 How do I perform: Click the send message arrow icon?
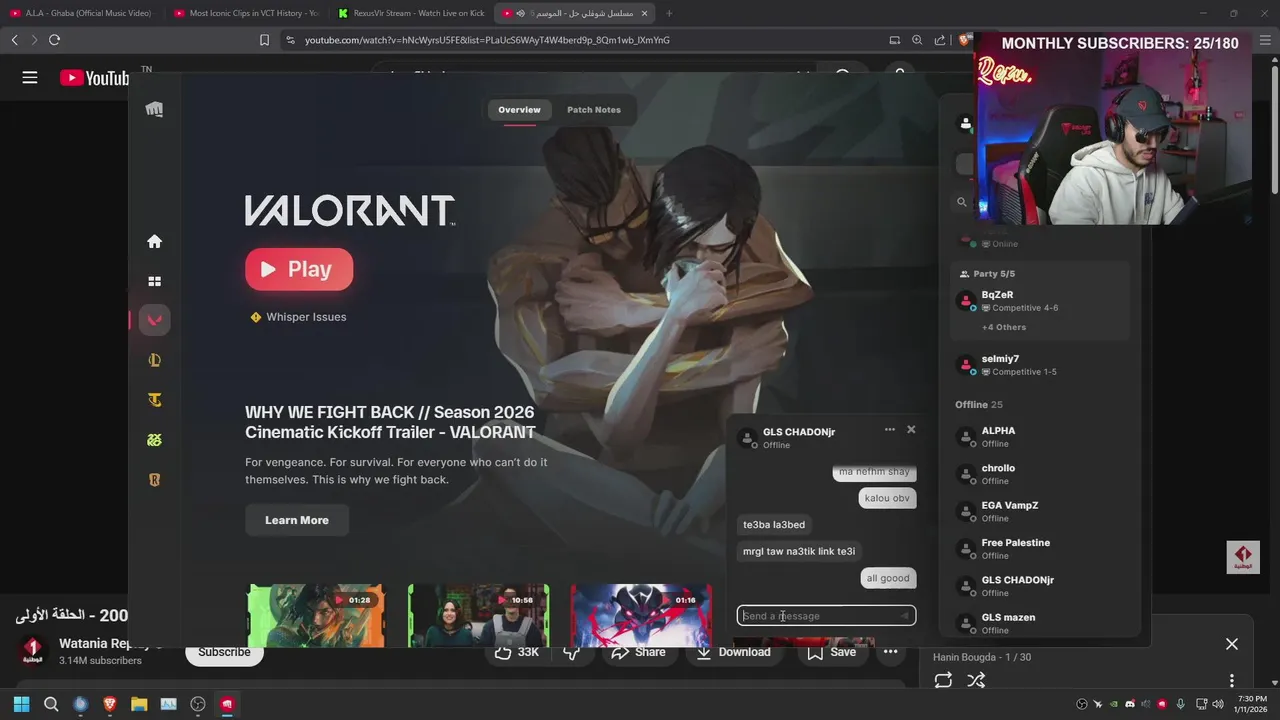[x=904, y=616]
